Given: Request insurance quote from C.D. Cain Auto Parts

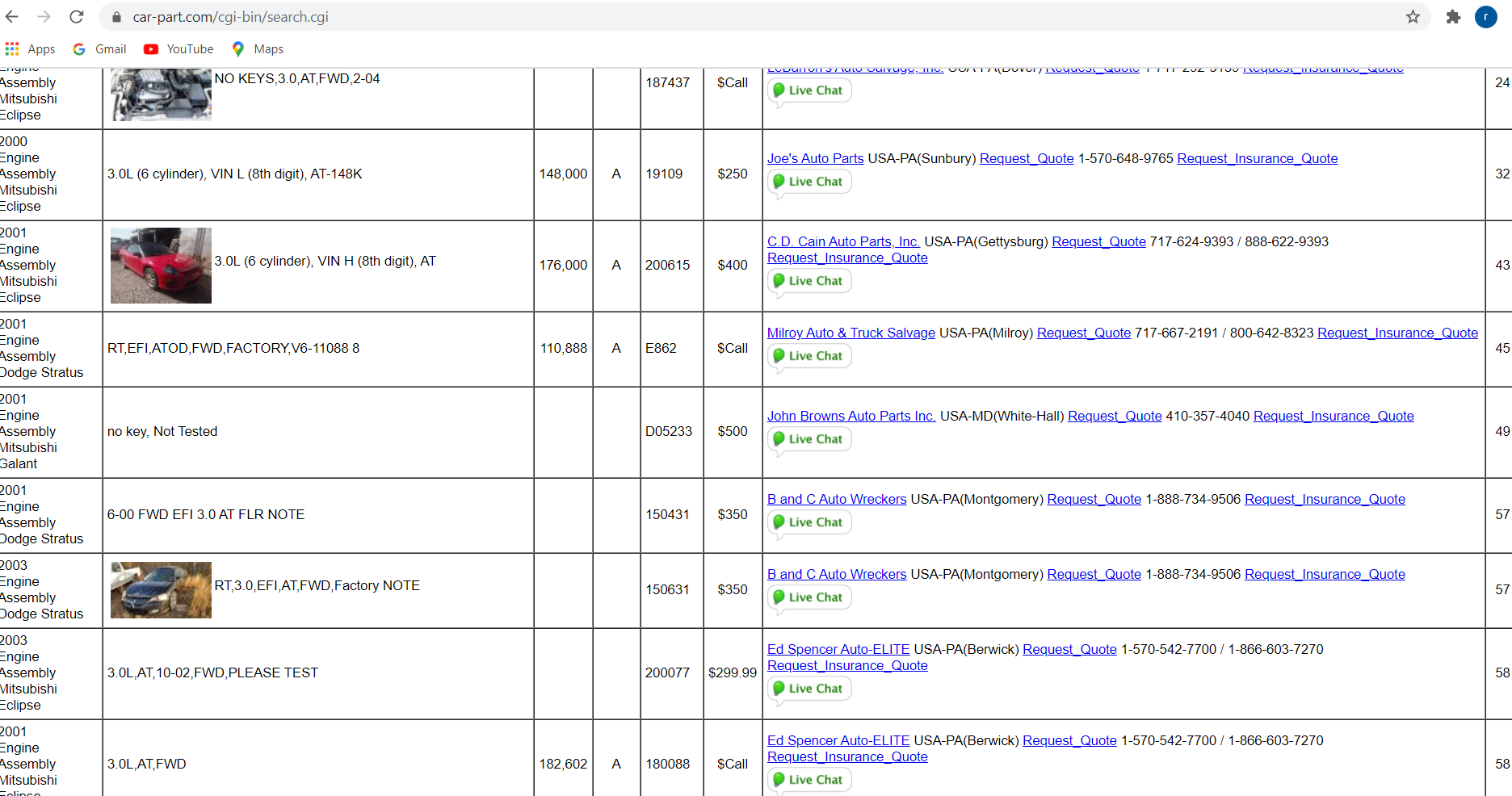Looking at the screenshot, I should click(847, 258).
